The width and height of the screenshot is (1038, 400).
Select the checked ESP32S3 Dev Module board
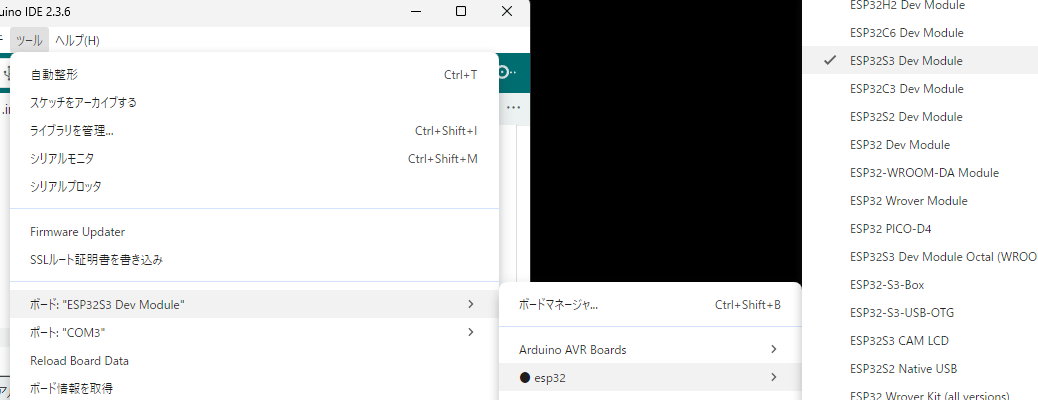[x=892, y=61]
